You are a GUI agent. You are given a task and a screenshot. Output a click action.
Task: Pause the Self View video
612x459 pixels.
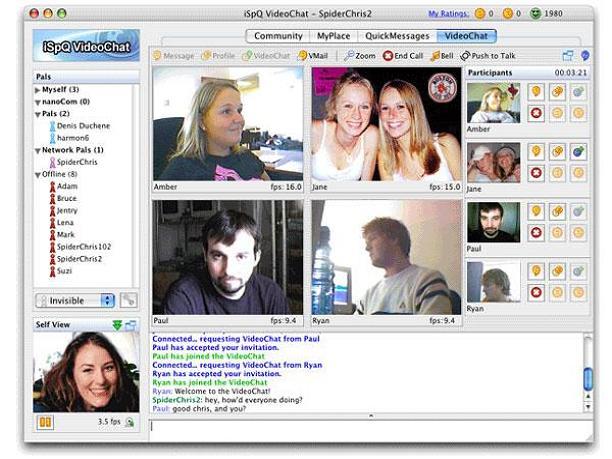45,422
